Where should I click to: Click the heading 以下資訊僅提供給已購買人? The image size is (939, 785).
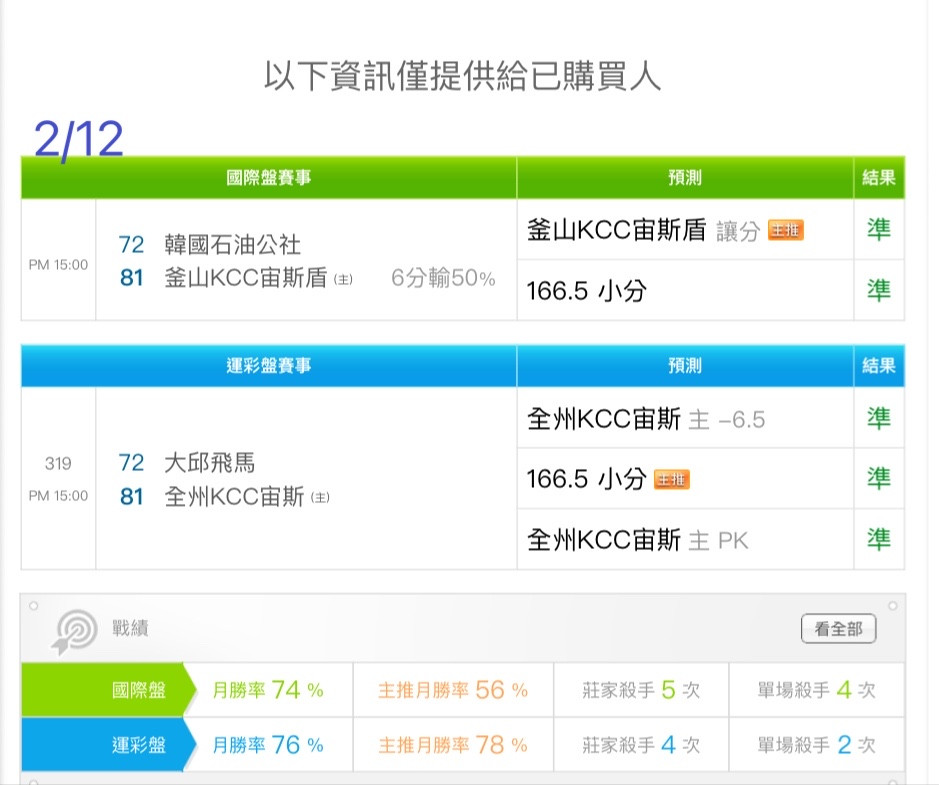[x=462, y=77]
